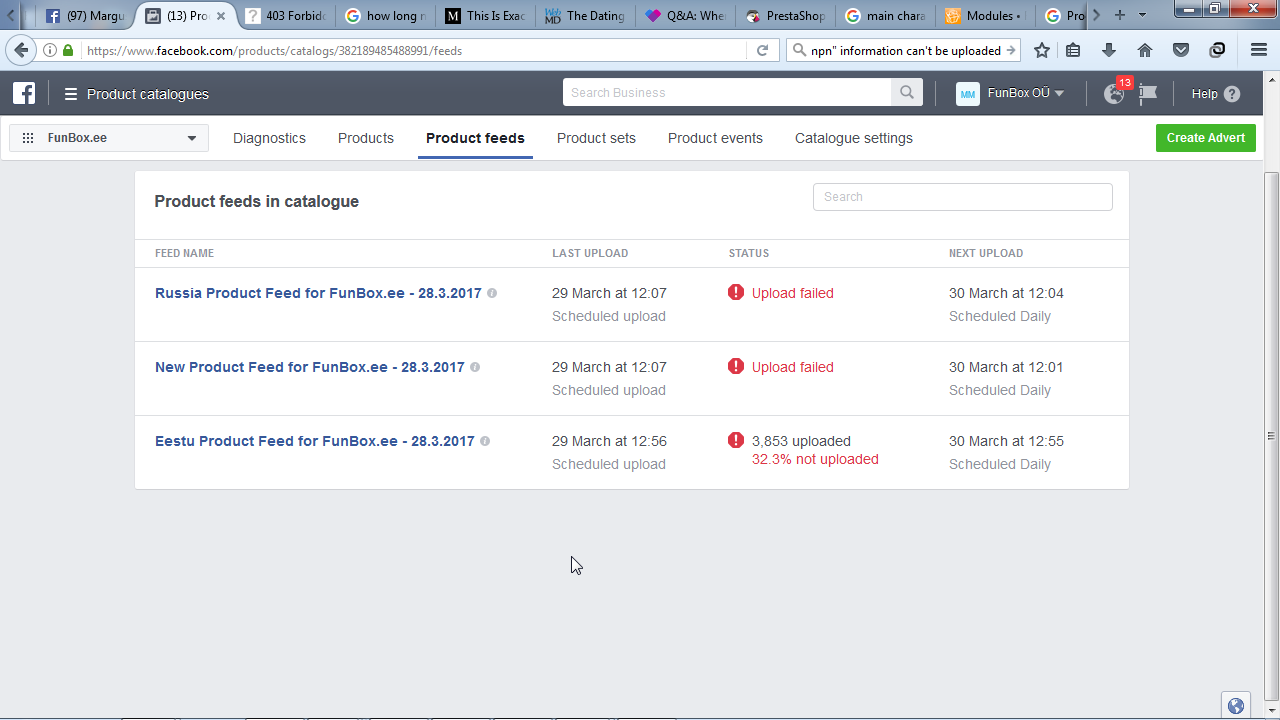Viewport: 1280px width, 720px height.
Task: Click the flag icon in the Facebook header
Action: click(1148, 93)
